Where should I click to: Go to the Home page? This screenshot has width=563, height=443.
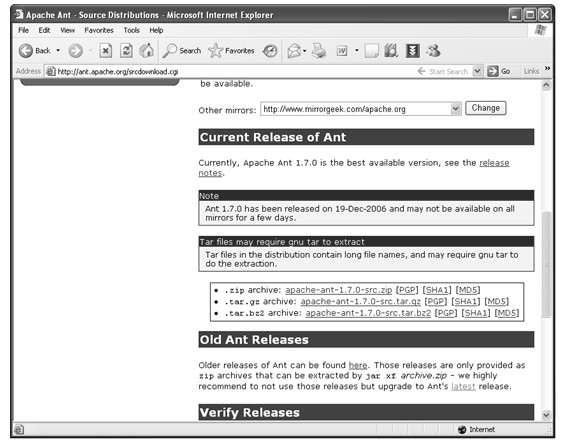[146, 51]
